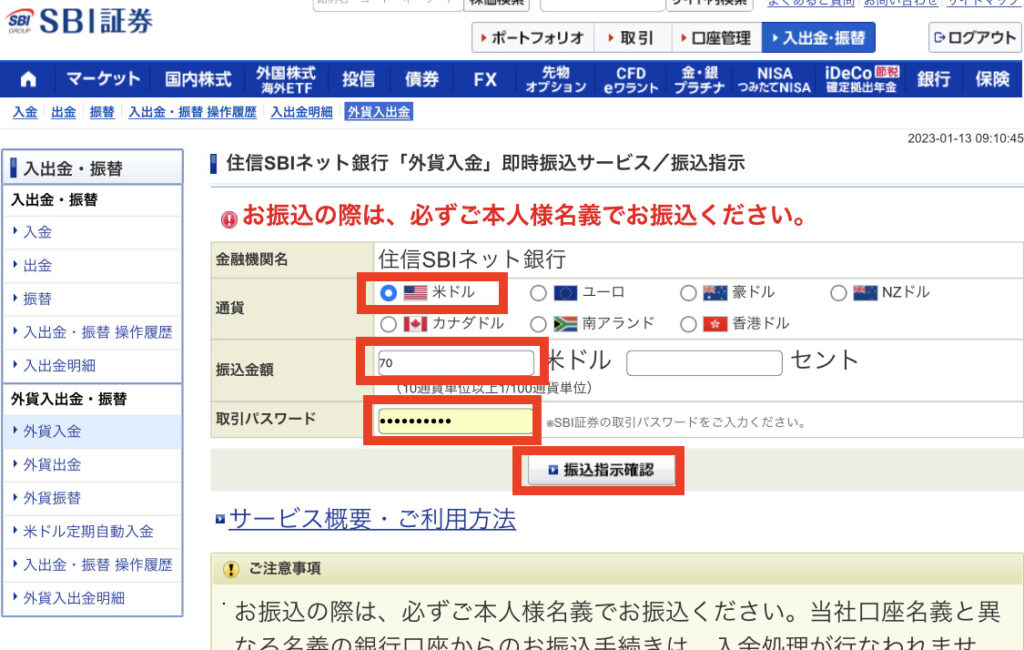Select the NZドル currency radio button
The height and width of the screenshot is (650, 1024).
click(839, 293)
